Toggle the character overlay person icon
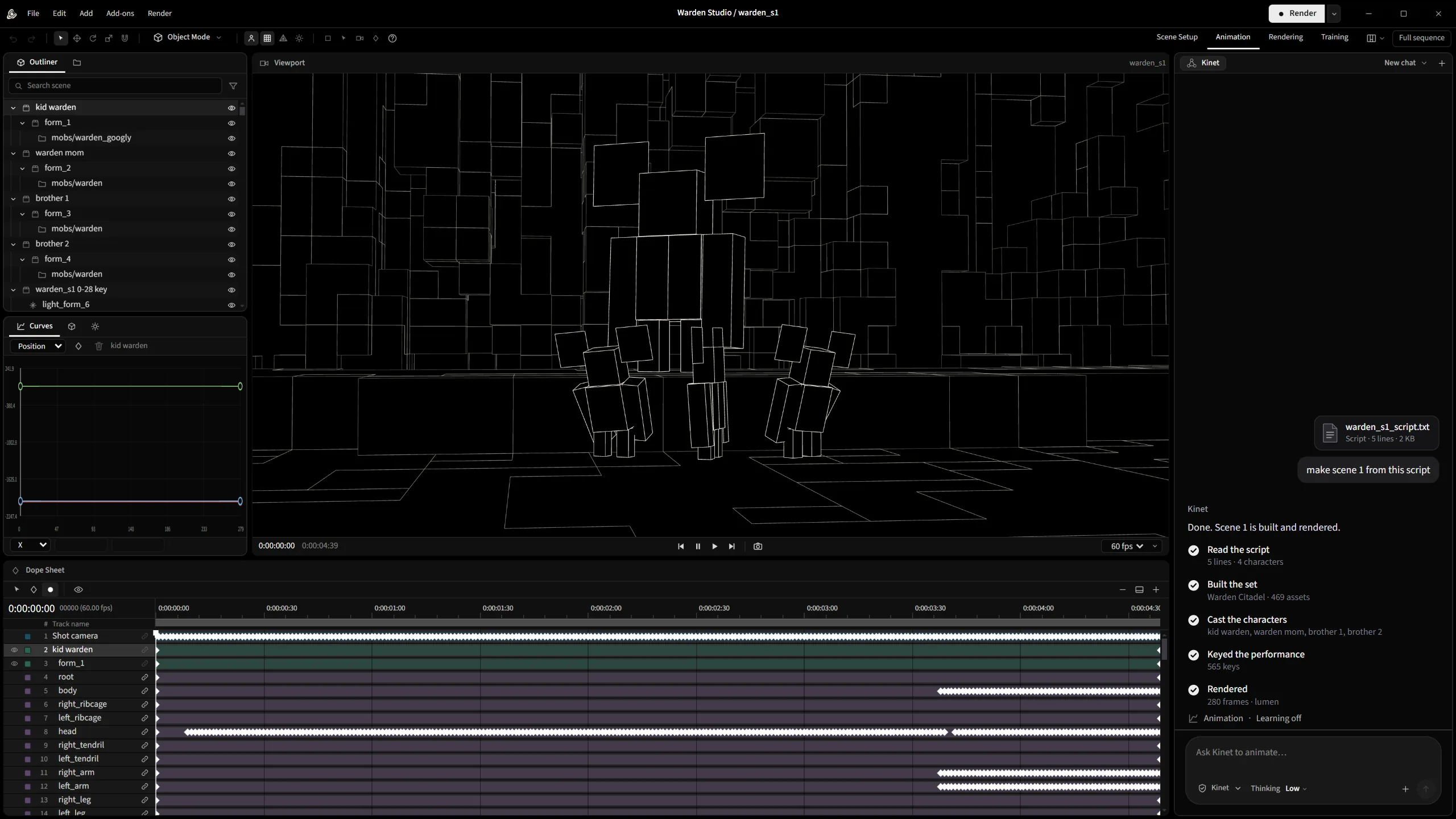1456x819 pixels. [x=251, y=38]
